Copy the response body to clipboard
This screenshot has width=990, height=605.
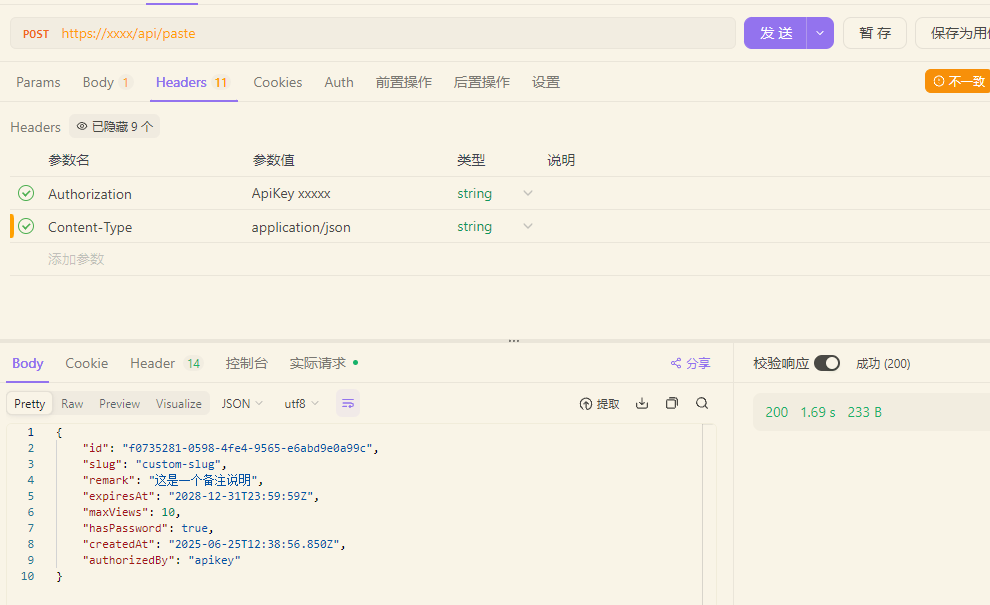[x=672, y=404]
